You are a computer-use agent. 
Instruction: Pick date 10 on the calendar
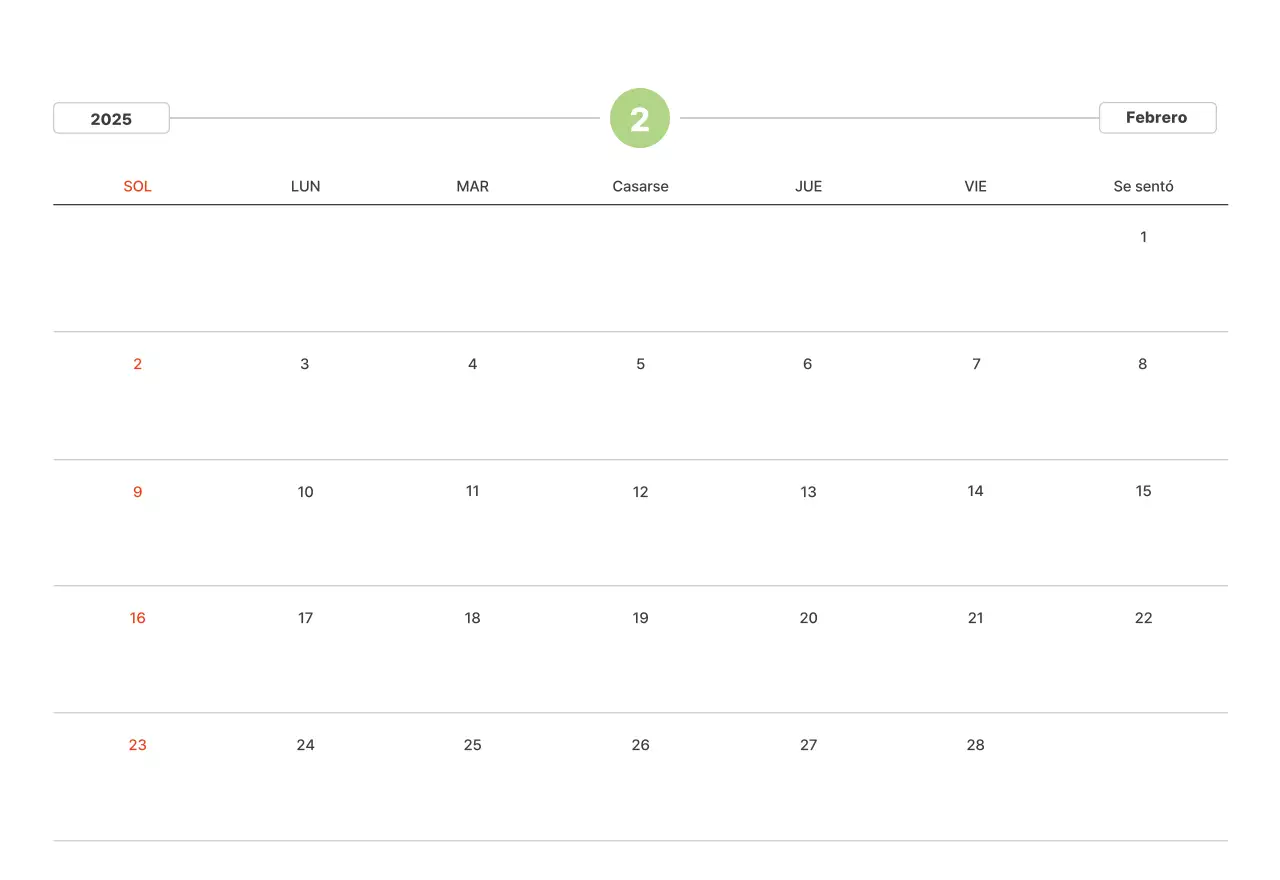305,491
